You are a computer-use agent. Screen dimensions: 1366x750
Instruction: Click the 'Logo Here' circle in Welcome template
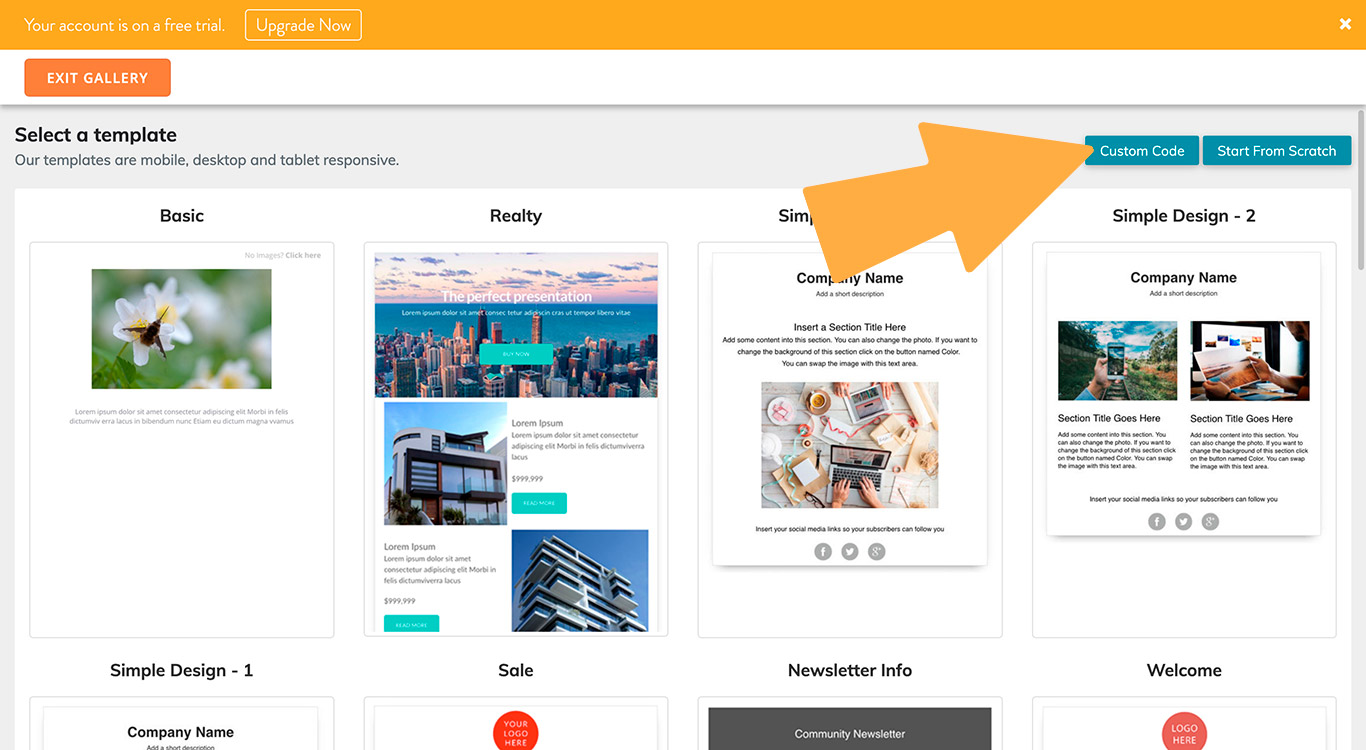(x=1184, y=733)
